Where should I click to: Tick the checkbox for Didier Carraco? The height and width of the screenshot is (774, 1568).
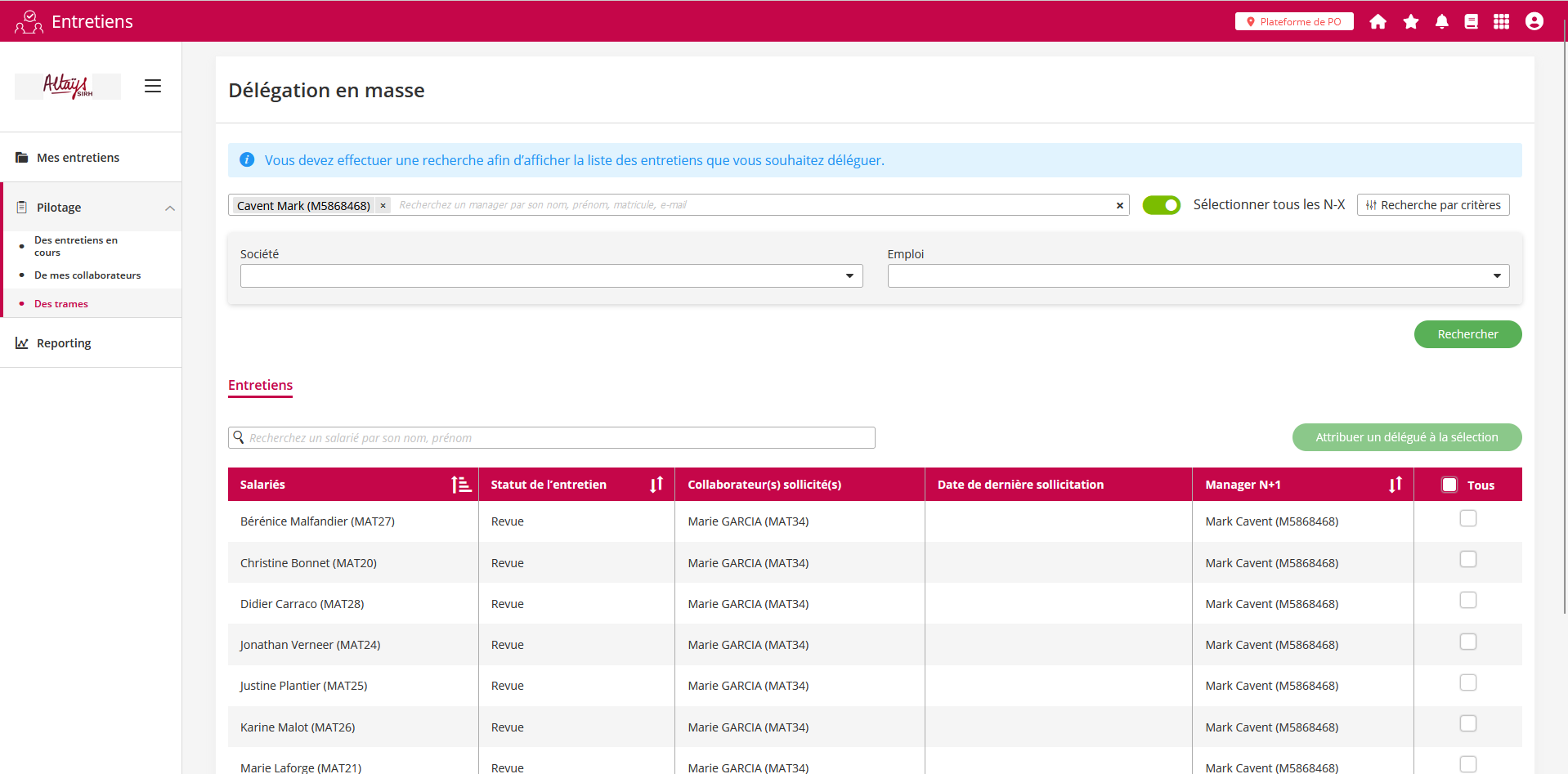(x=1467, y=601)
